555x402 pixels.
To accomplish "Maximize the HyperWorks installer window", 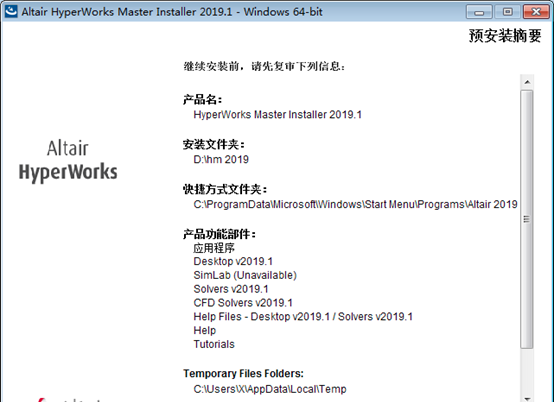I will point(507,12).
